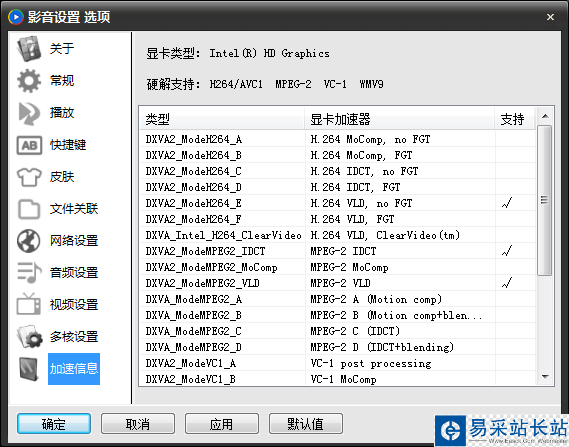Click the 文件关联 folder icon
The width and height of the screenshot is (569, 447).
tap(29, 209)
